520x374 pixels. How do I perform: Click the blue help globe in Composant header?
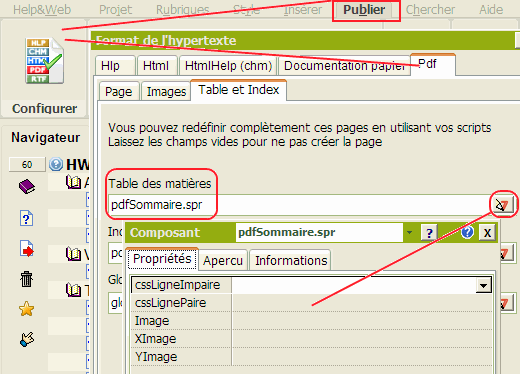click(467, 232)
